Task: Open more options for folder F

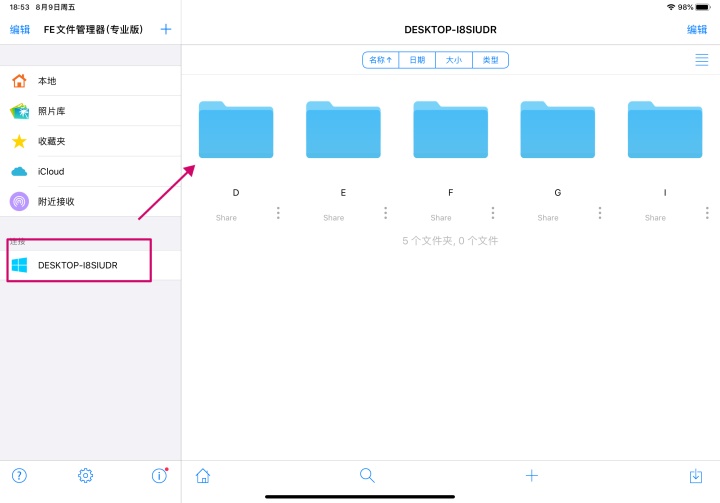Action: point(493,213)
